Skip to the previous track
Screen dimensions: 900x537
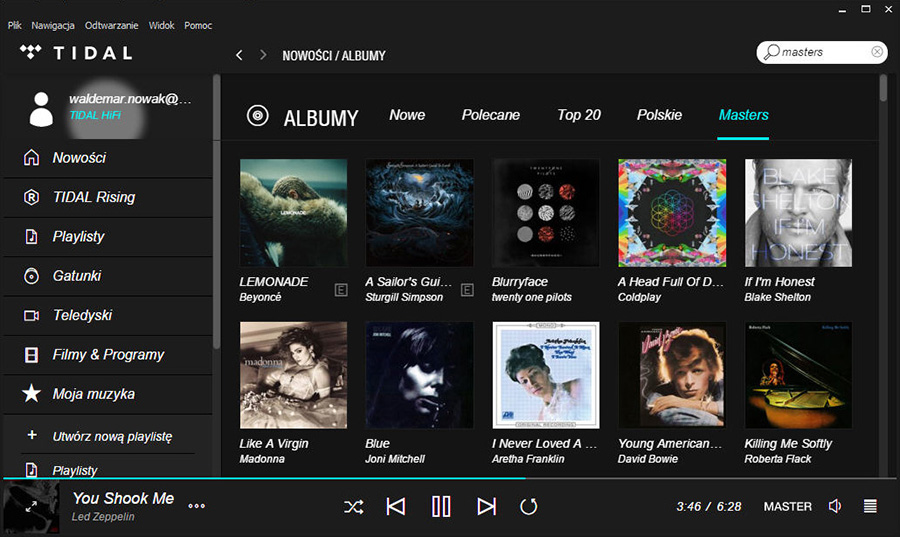point(395,507)
